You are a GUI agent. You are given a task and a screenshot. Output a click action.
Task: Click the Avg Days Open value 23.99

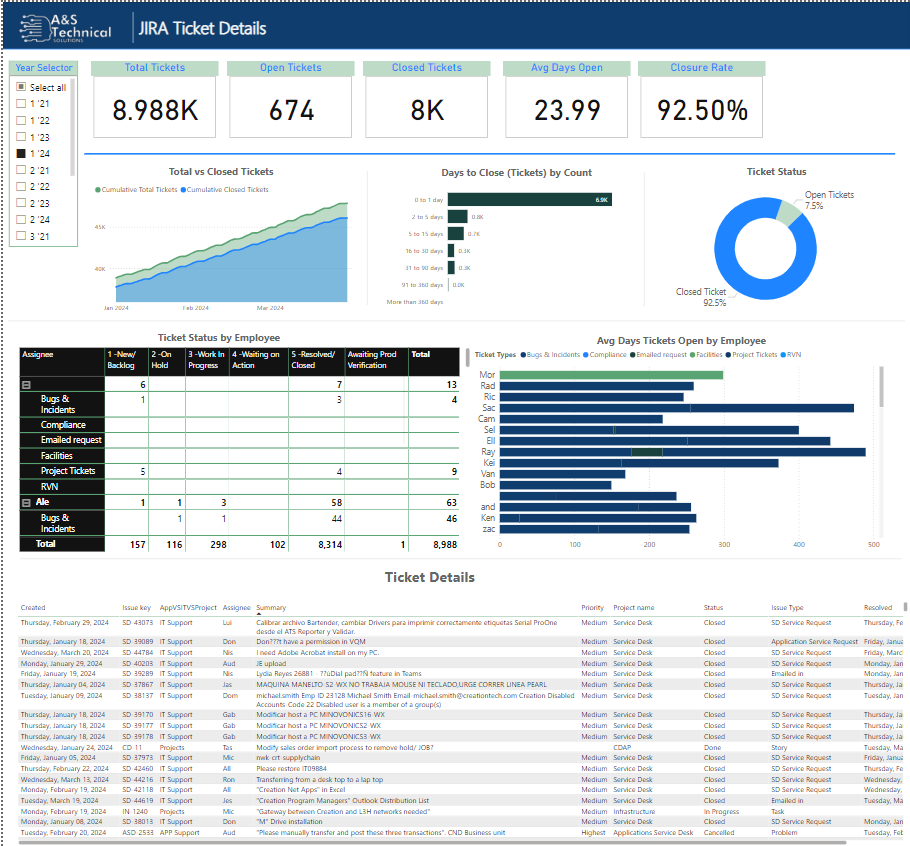pyautogui.click(x=567, y=110)
